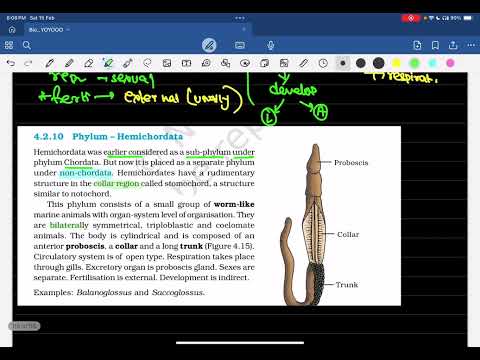
Task: Switch to keyboard input mode
Action: click(x=240, y=45)
